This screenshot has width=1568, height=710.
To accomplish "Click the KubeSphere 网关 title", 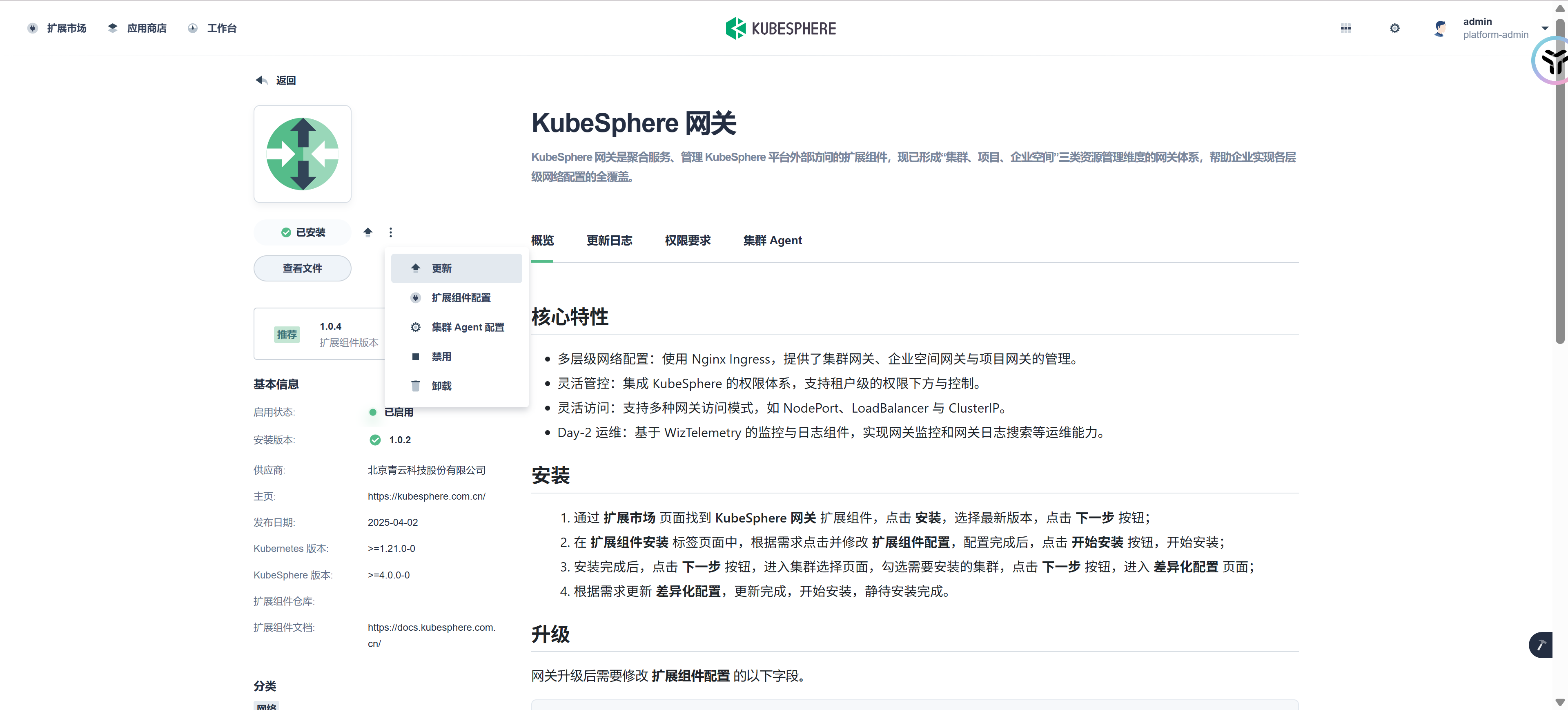I will click(634, 123).
